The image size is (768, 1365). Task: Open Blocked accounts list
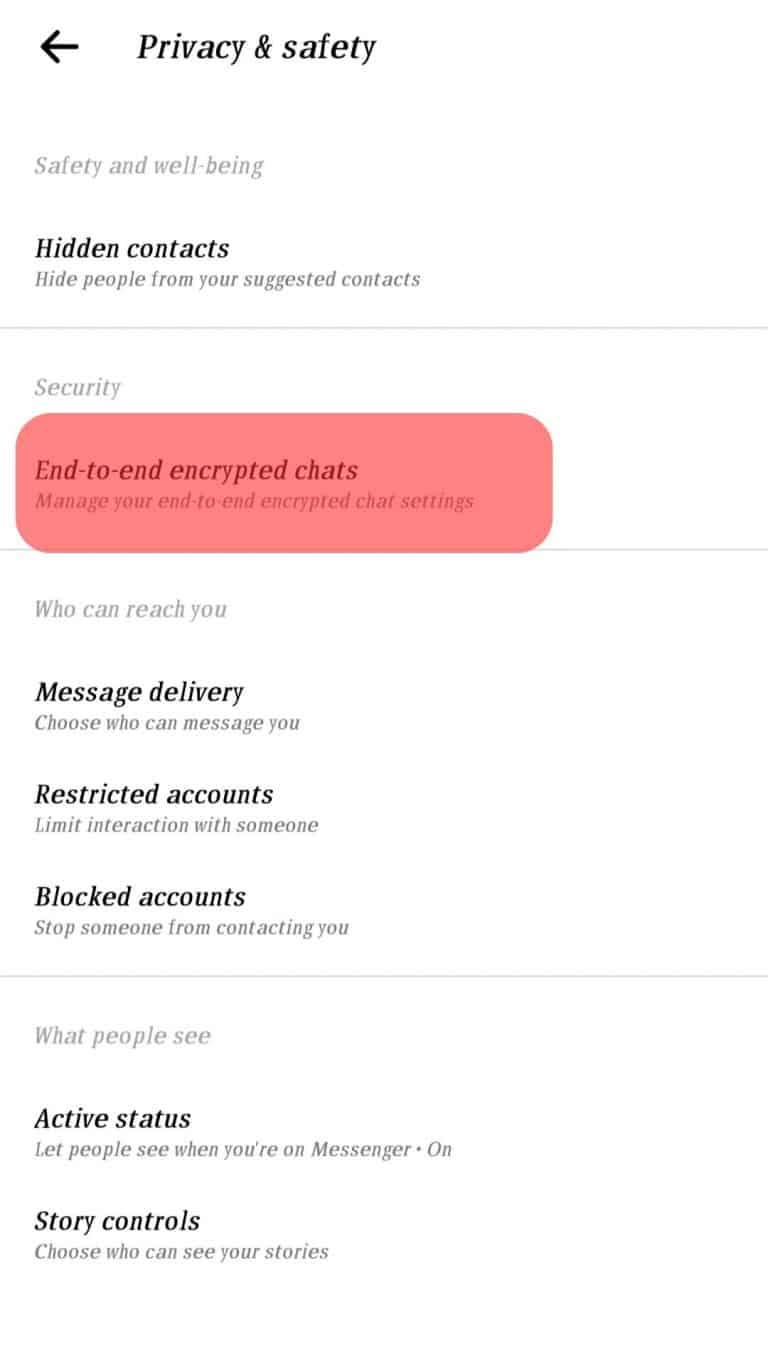tap(140, 897)
